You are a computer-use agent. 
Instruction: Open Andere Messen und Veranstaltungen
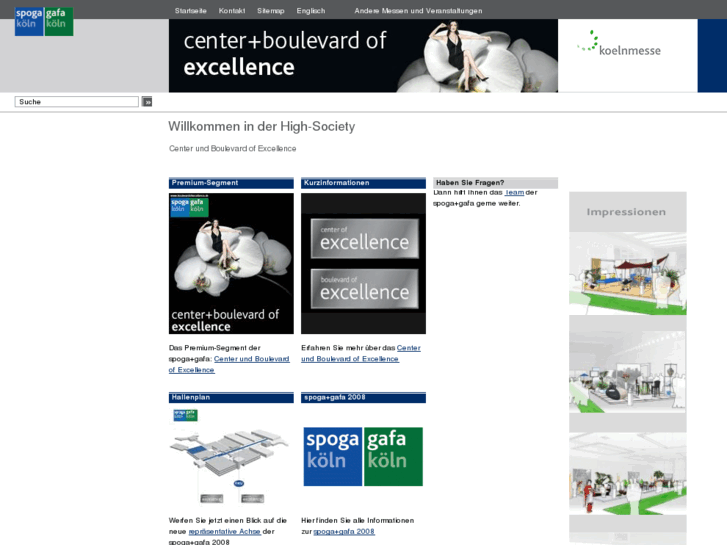(418, 11)
